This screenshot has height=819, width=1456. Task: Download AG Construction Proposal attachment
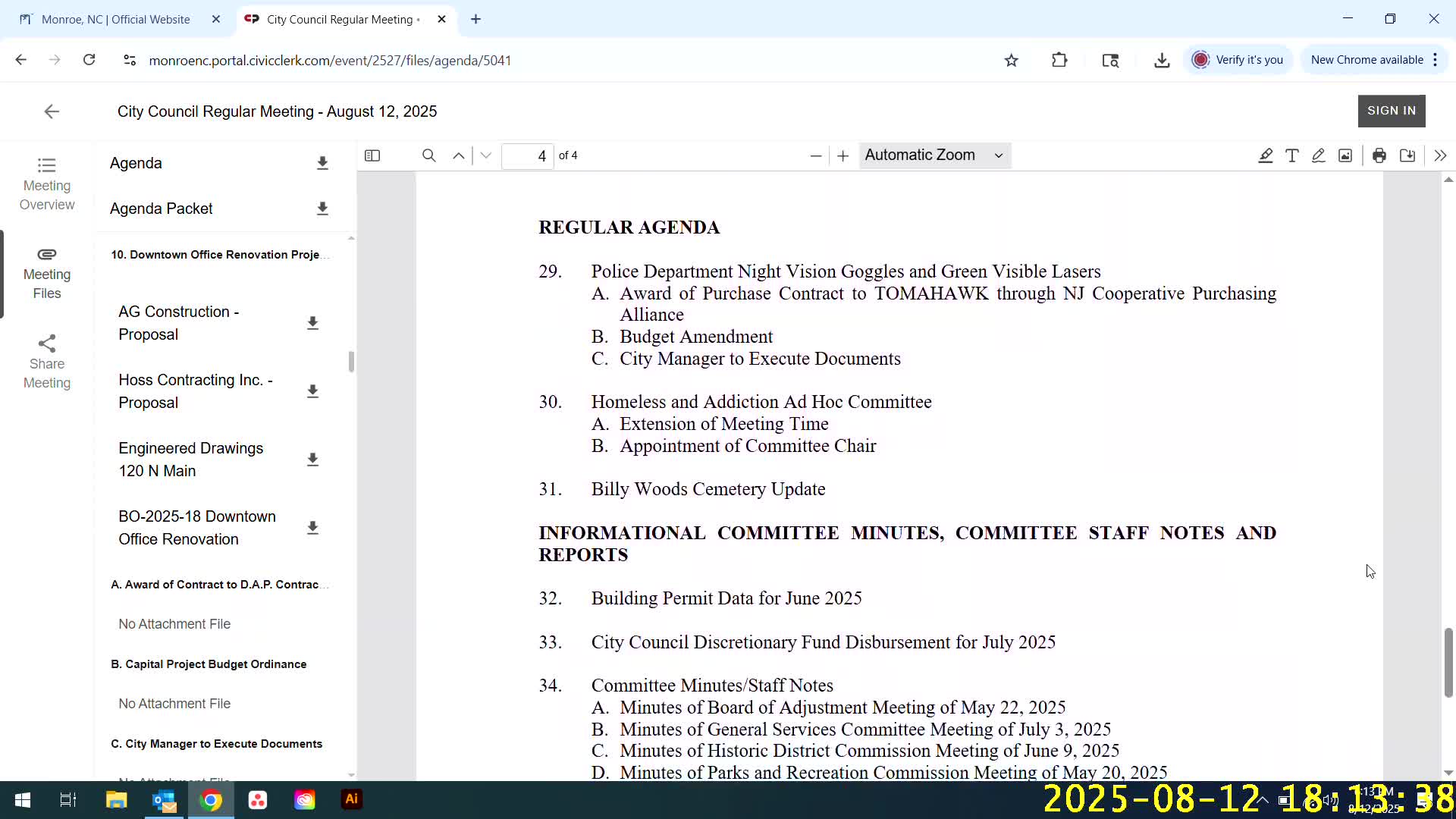tap(312, 323)
